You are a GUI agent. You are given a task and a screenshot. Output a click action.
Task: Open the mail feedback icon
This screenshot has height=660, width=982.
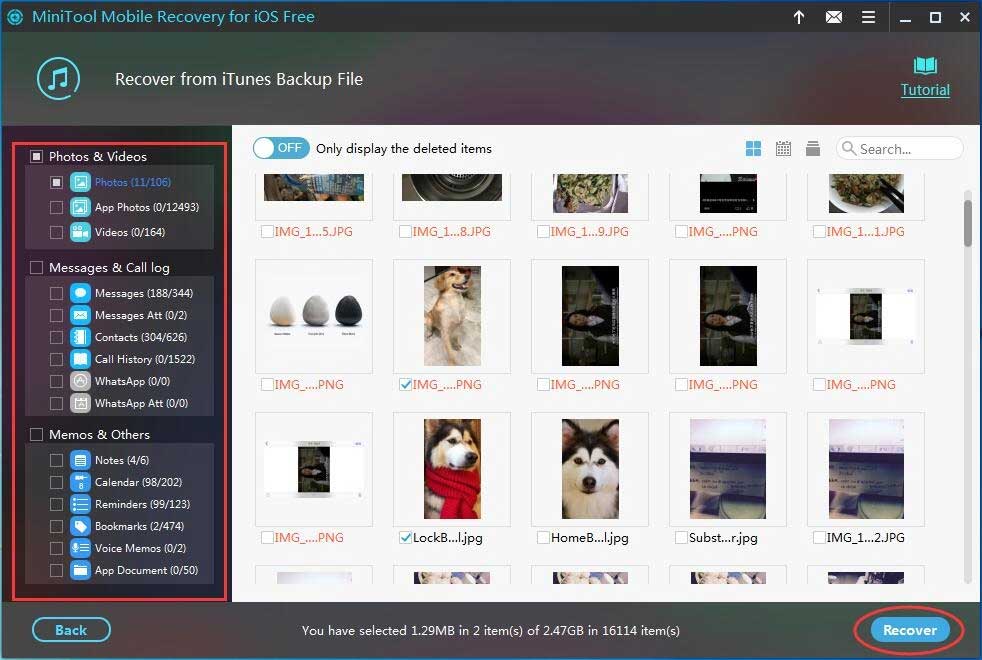pyautogui.click(x=834, y=17)
